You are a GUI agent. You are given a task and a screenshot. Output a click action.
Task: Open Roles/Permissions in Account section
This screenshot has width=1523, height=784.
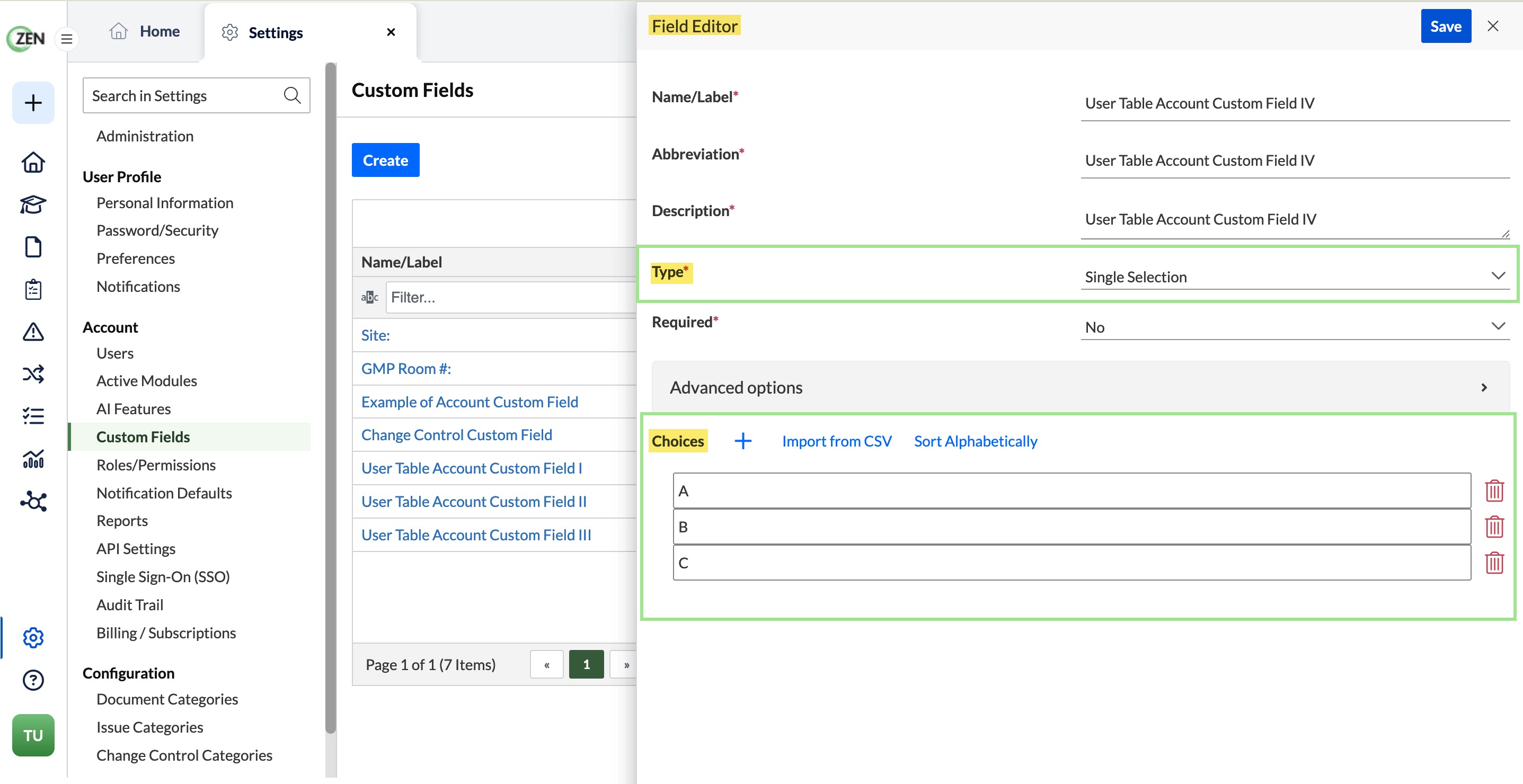tap(156, 465)
